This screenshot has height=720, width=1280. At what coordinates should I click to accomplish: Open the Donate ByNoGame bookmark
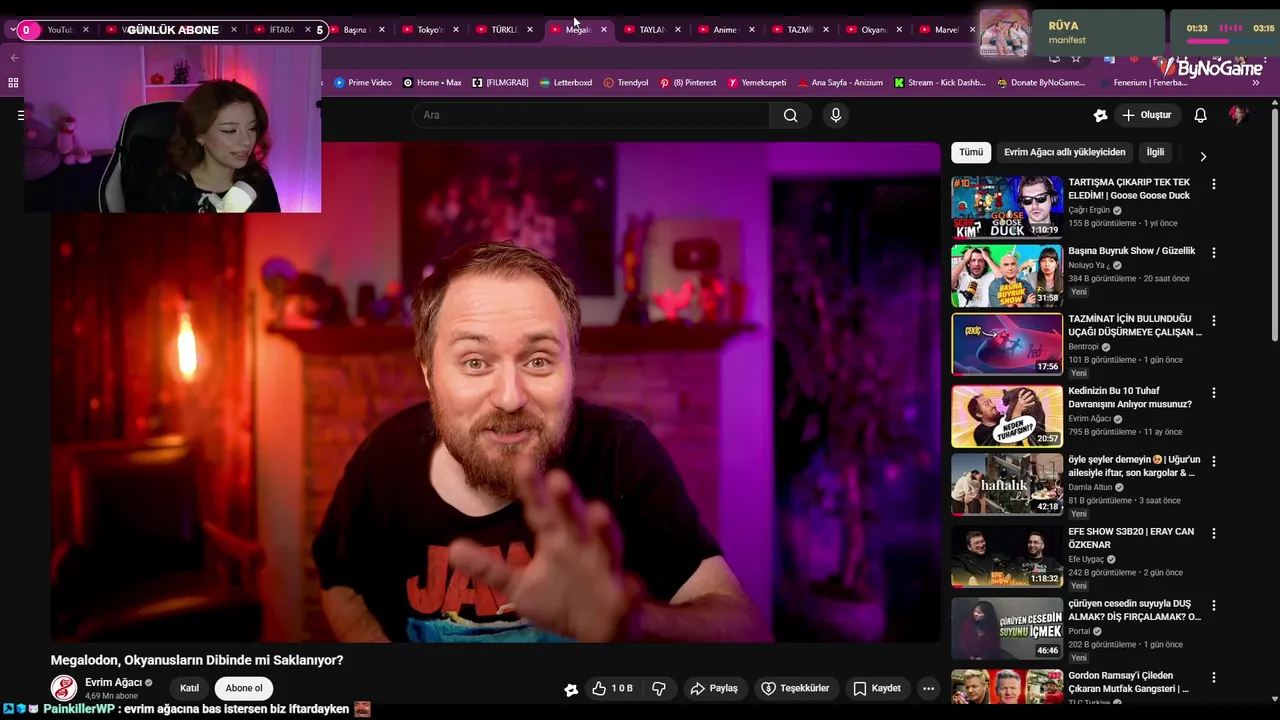(1041, 83)
